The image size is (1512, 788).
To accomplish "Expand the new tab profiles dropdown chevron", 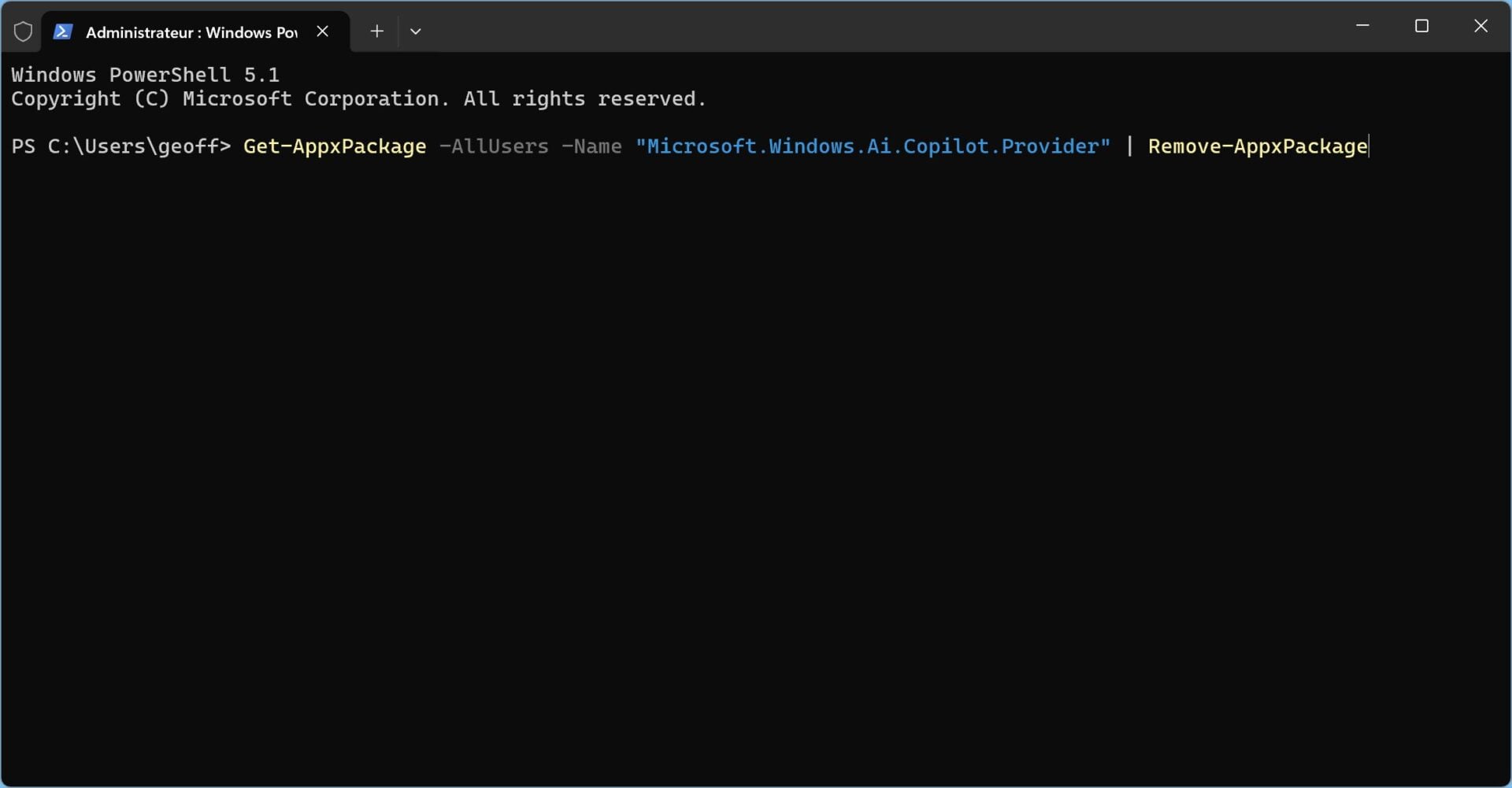I will (416, 31).
